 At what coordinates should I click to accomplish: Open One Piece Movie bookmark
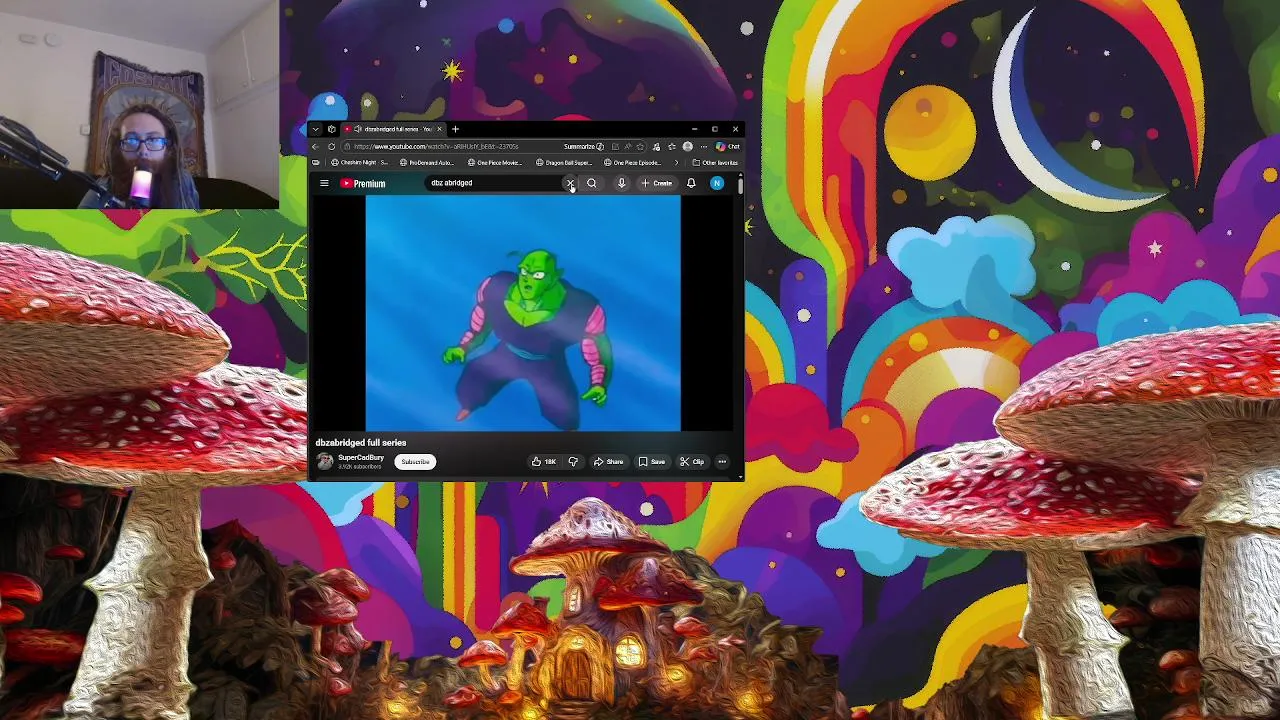(496, 162)
